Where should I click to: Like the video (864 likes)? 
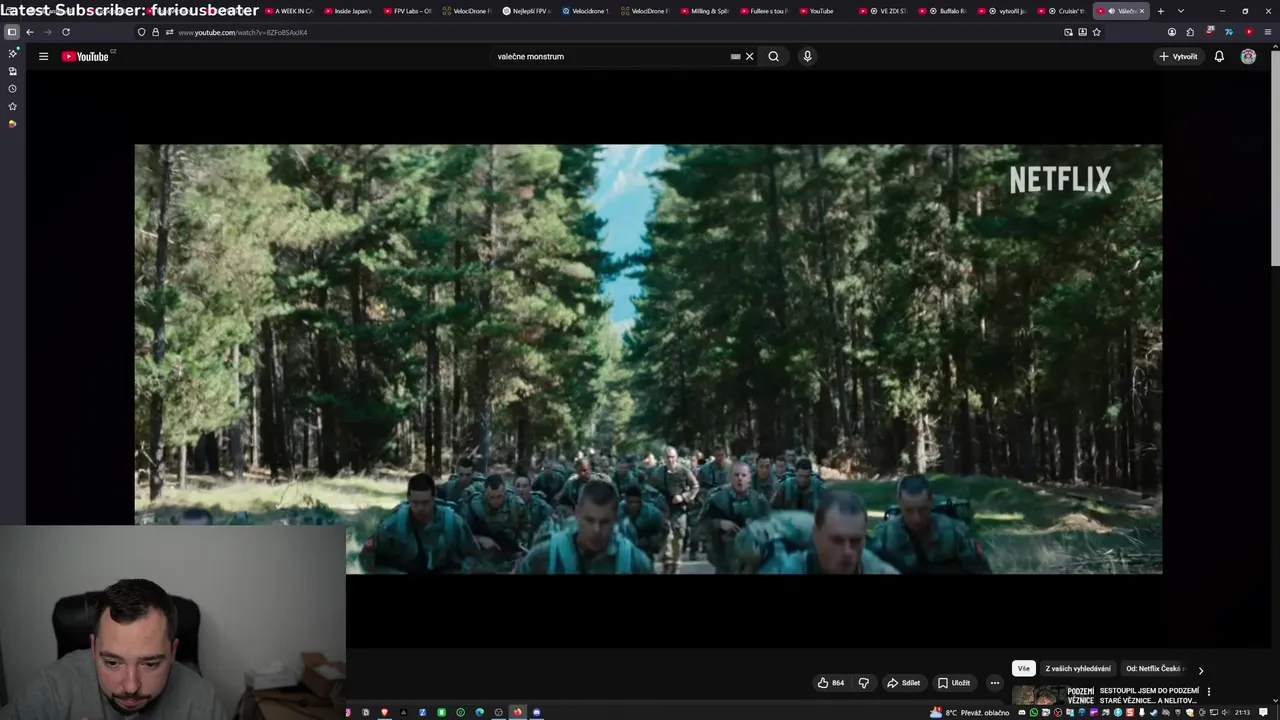[831, 683]
